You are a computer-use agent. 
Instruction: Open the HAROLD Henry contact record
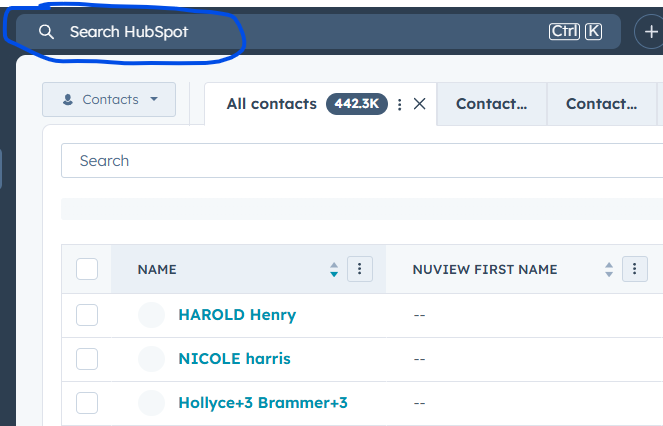pyautogui.click(x=237, y=315)
